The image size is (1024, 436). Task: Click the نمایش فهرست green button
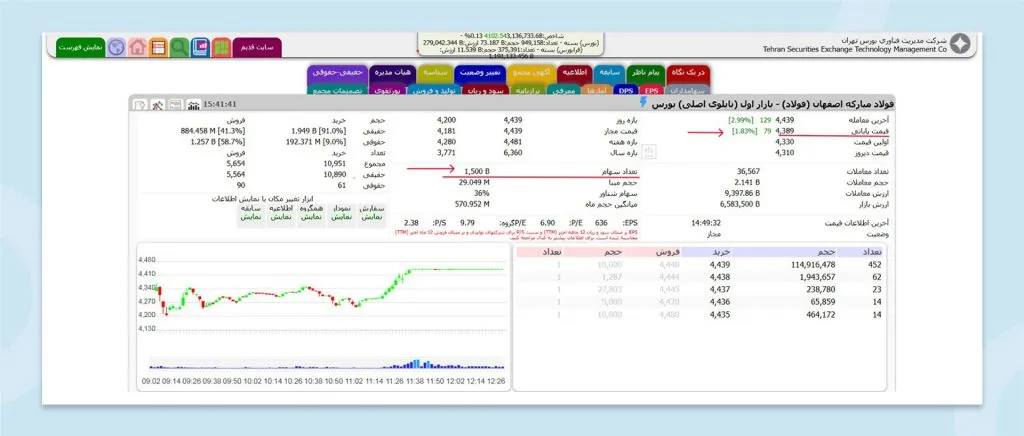(80, 48)
